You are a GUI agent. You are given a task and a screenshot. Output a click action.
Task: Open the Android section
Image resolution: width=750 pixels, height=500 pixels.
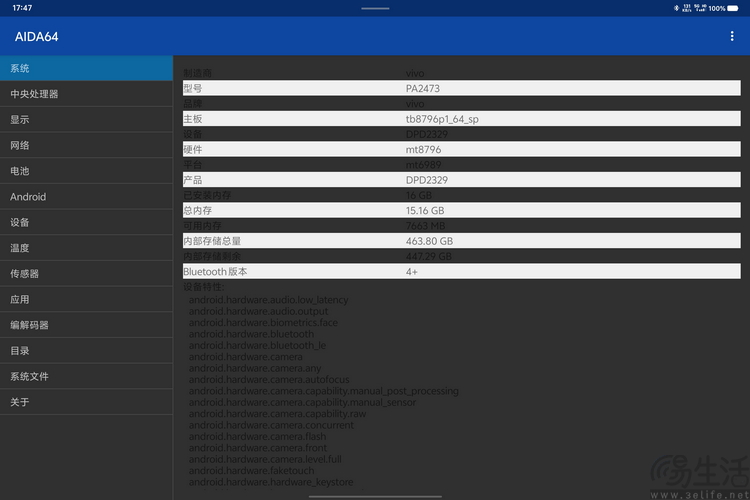pyautogui.click(x=87, y=197)
